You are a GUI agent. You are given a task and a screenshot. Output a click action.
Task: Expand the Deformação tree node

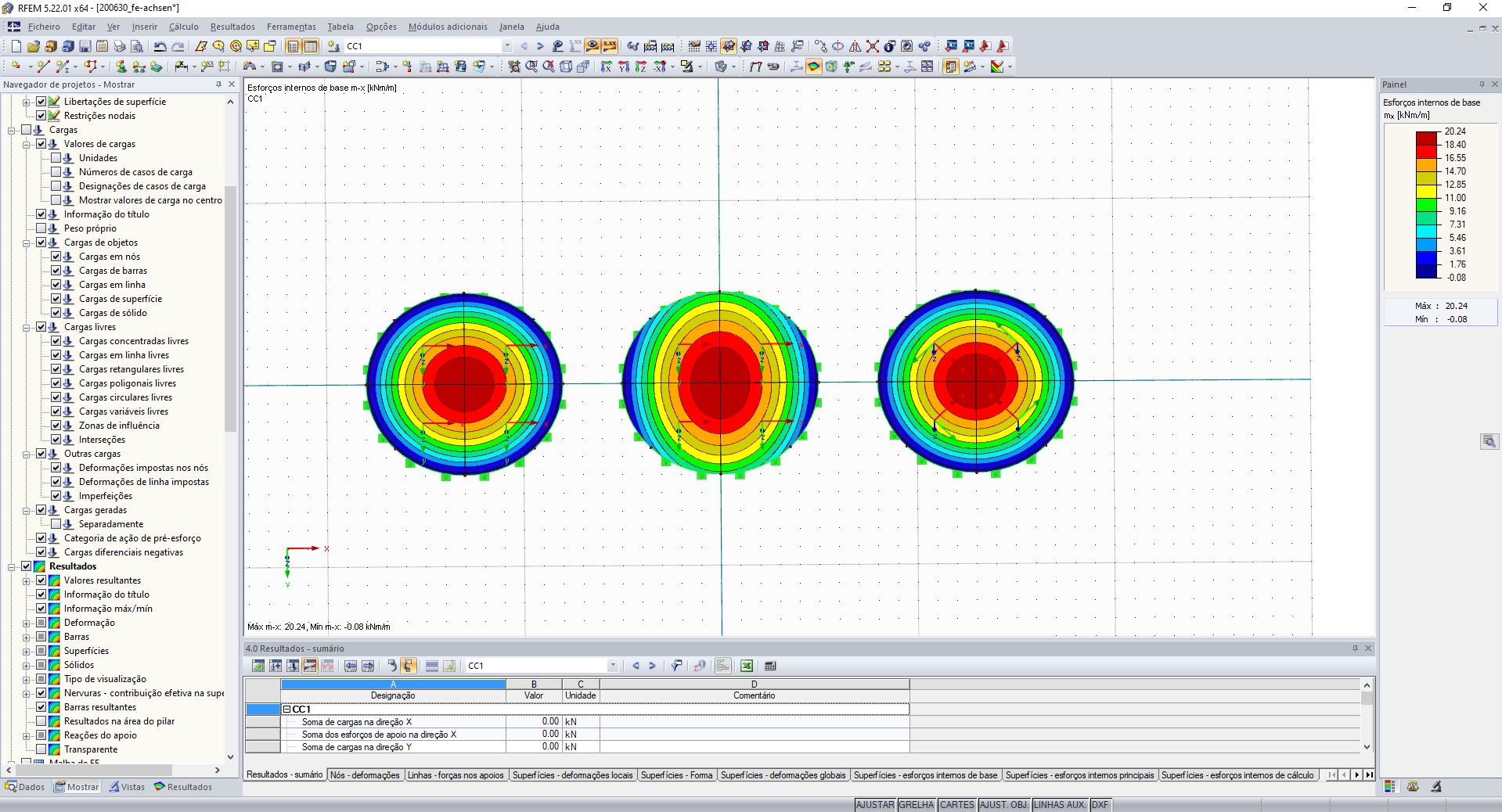tap(26, 623)
